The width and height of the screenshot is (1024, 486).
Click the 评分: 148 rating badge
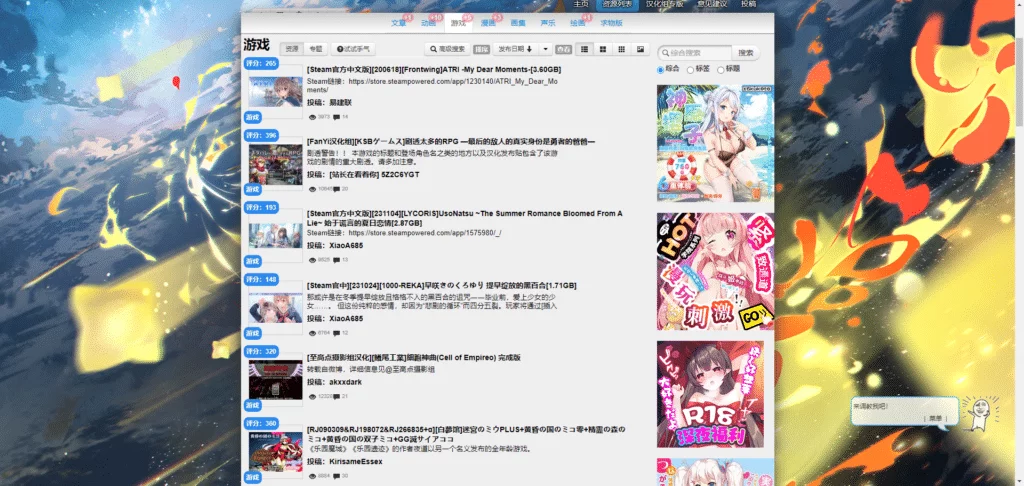[262, 279]
